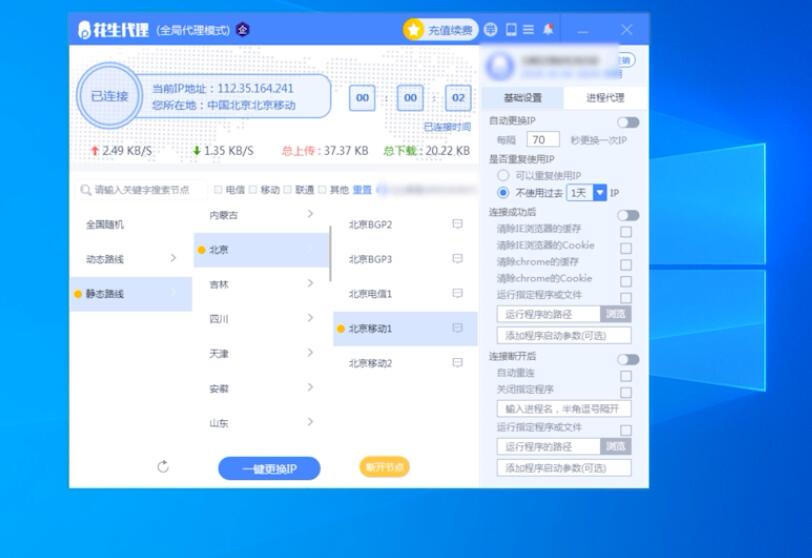Check 清除IE浏览器的Cookie

point(626,248)
